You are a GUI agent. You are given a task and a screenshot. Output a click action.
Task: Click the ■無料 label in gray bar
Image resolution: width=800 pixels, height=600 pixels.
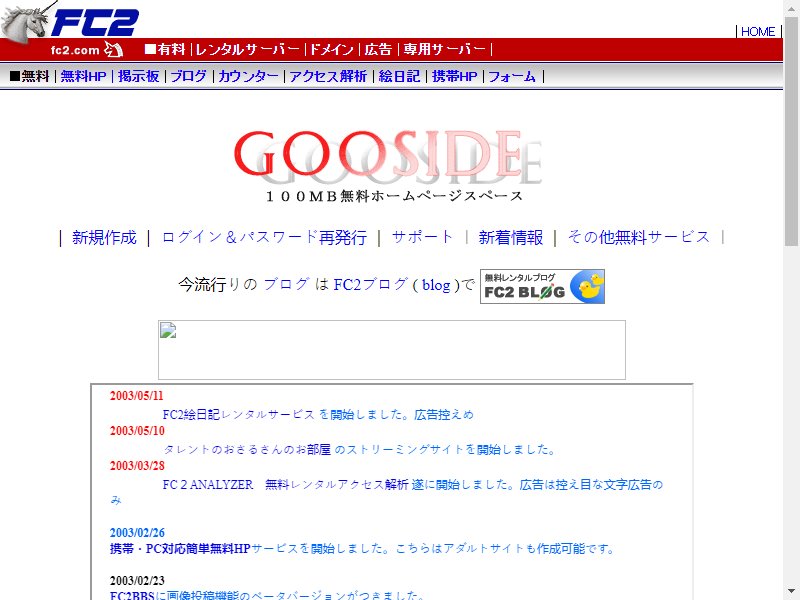click(x=30, y=77)
